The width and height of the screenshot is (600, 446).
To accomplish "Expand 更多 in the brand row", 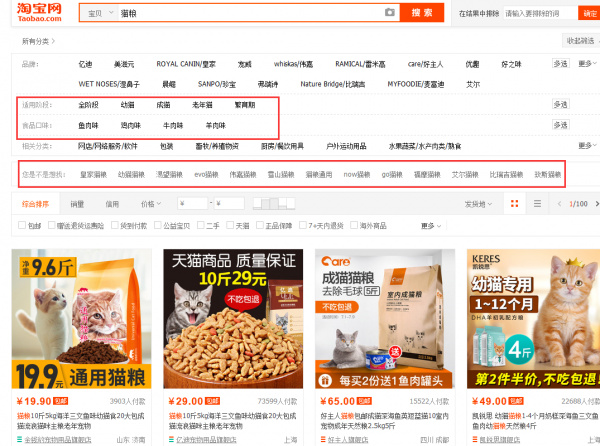I will tap(587, 63).
